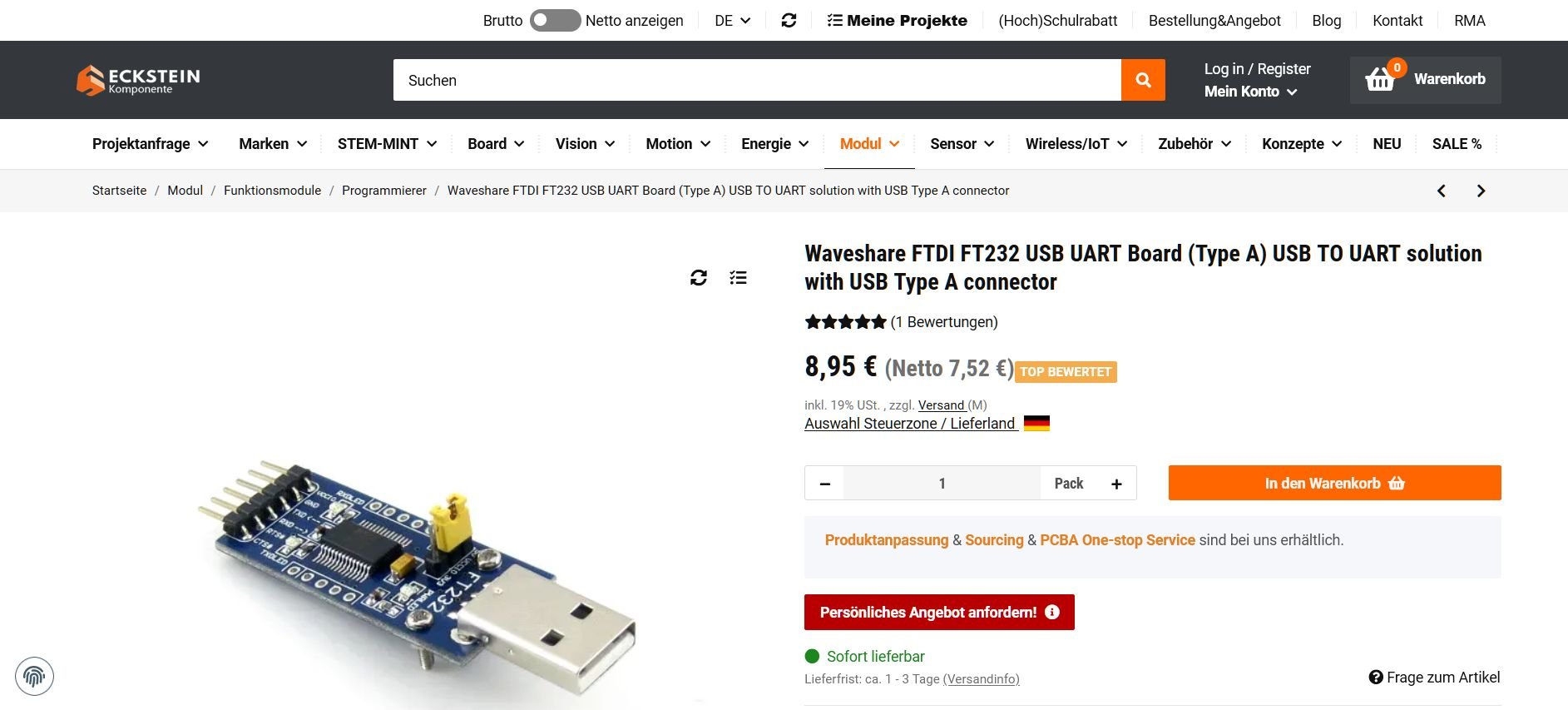
Task: Click In den Warenkorb button
Action: [1334, 483]
